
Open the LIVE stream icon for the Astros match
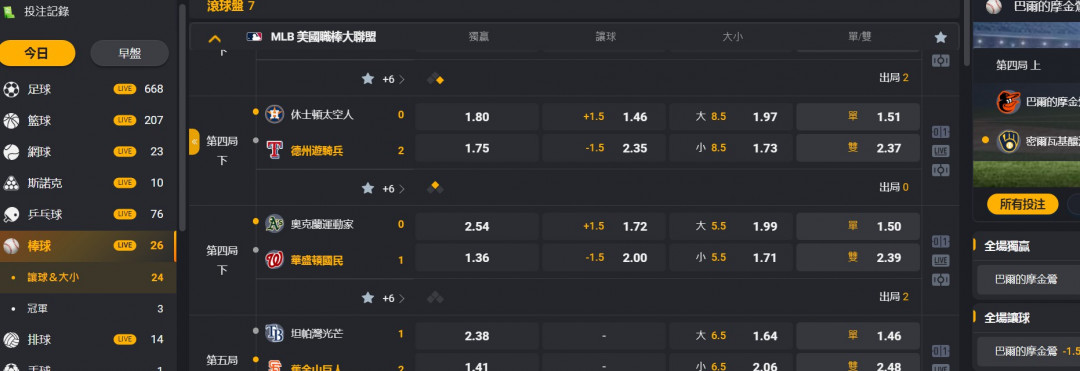click(x=940, y=151)
